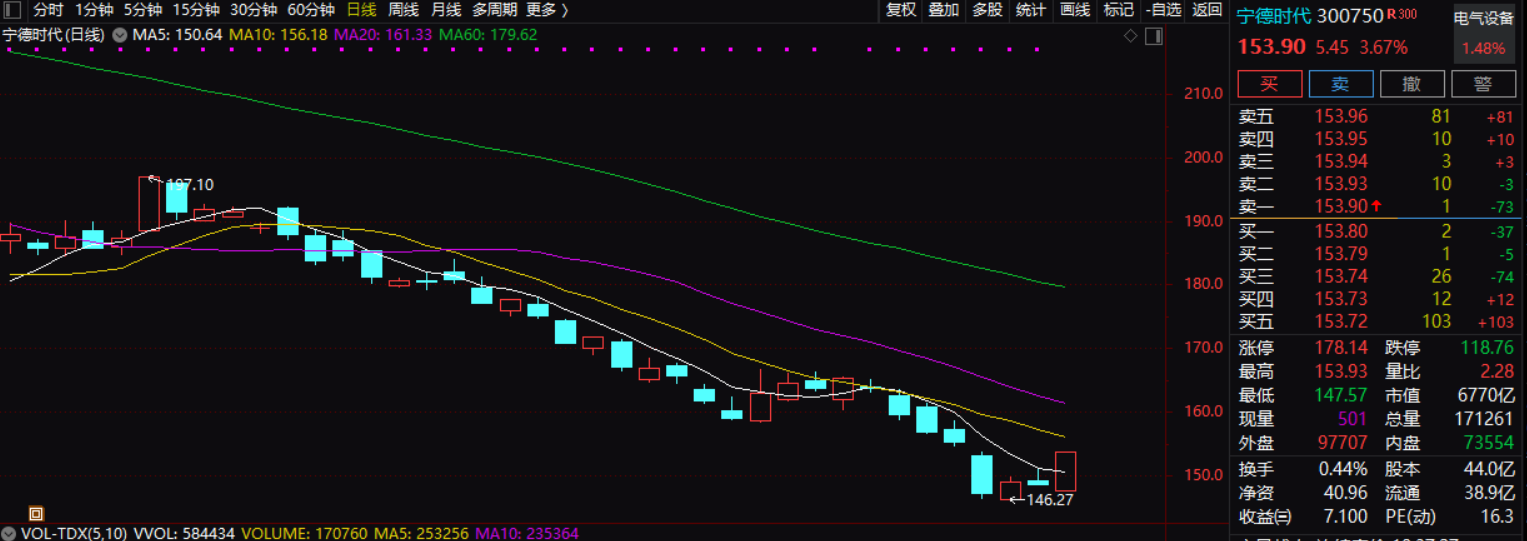Select the 日线 daily period
Image resolution: width=1527 pixels, height=541 pixels.
coord(360,10)
